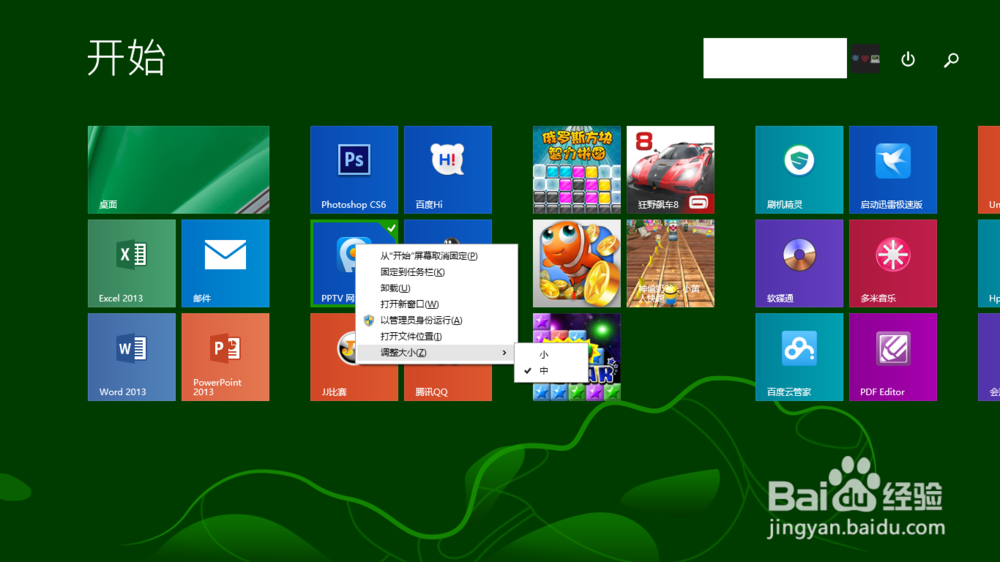Image resolution: width=1000 pixels, height=562 pixels.
Task: Launch Excel 2013 tile
Action: click(x=131, y=263)
